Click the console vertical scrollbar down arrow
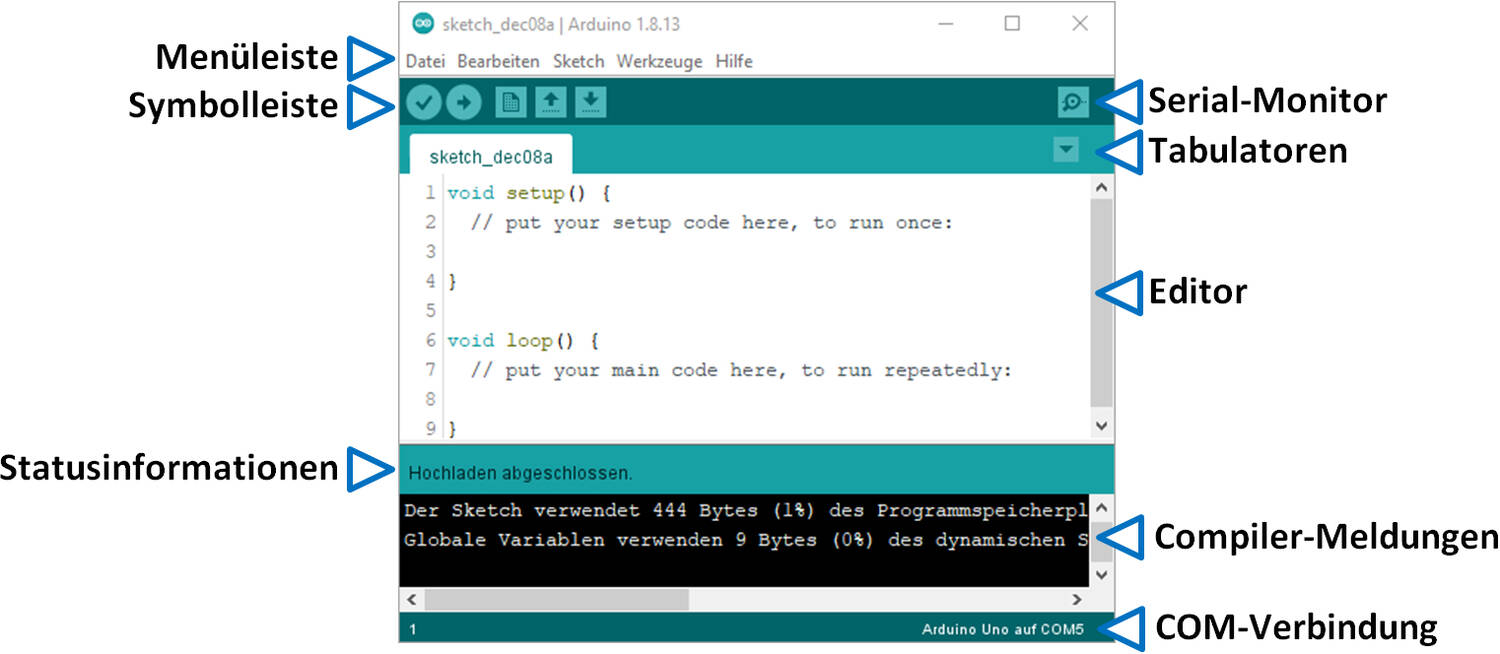 (x=1101, y=575)
